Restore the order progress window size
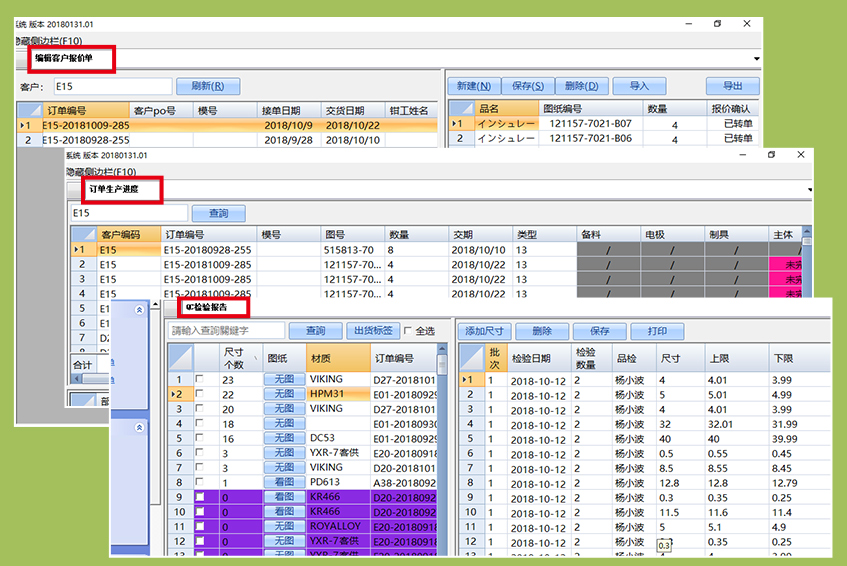This screenshot has width=847, height=566. pos(771,155)
